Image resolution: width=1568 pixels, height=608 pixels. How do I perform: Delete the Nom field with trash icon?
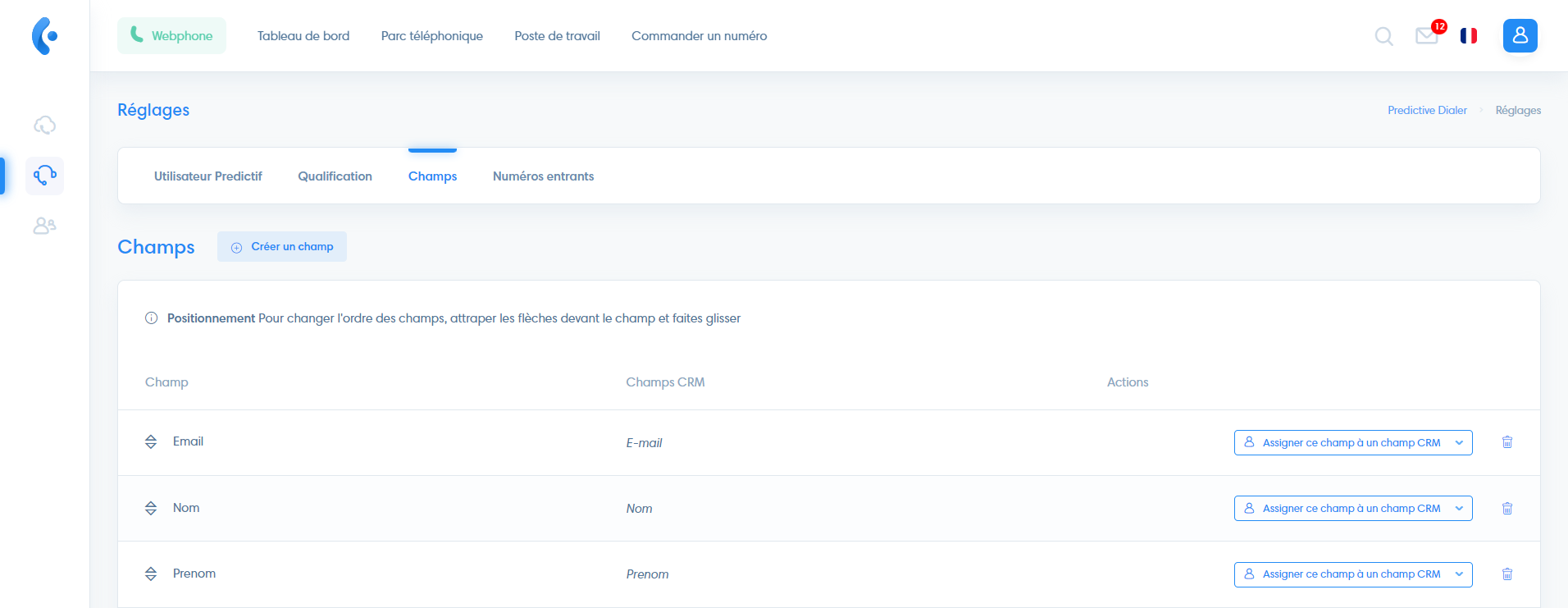pos(1506,508)
